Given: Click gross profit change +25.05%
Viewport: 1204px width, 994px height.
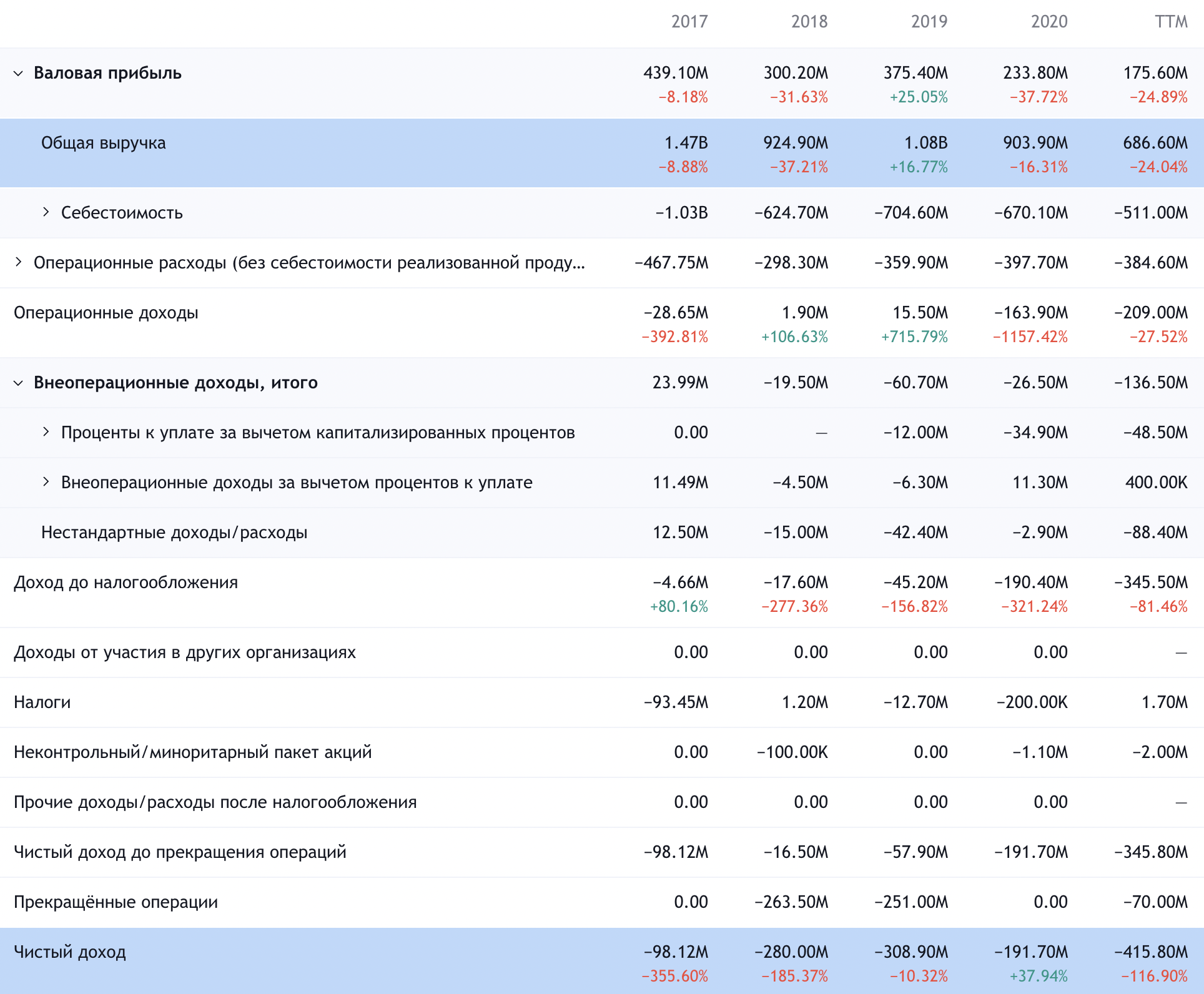Looking at the screenshot, I should (919, 97).
